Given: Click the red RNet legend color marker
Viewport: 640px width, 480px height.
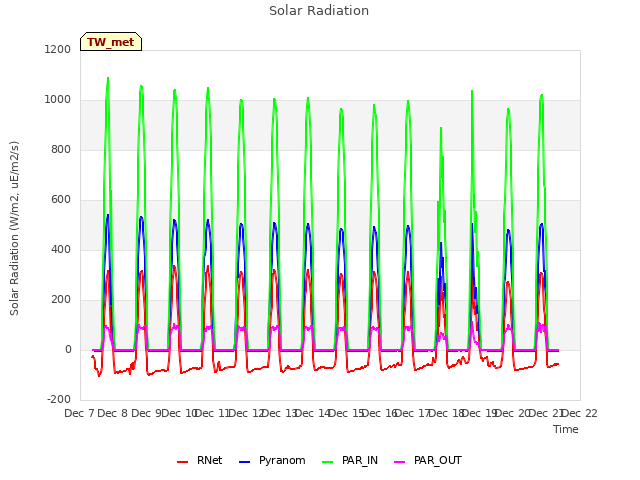Looking at the screenshot, I should 182,462.
